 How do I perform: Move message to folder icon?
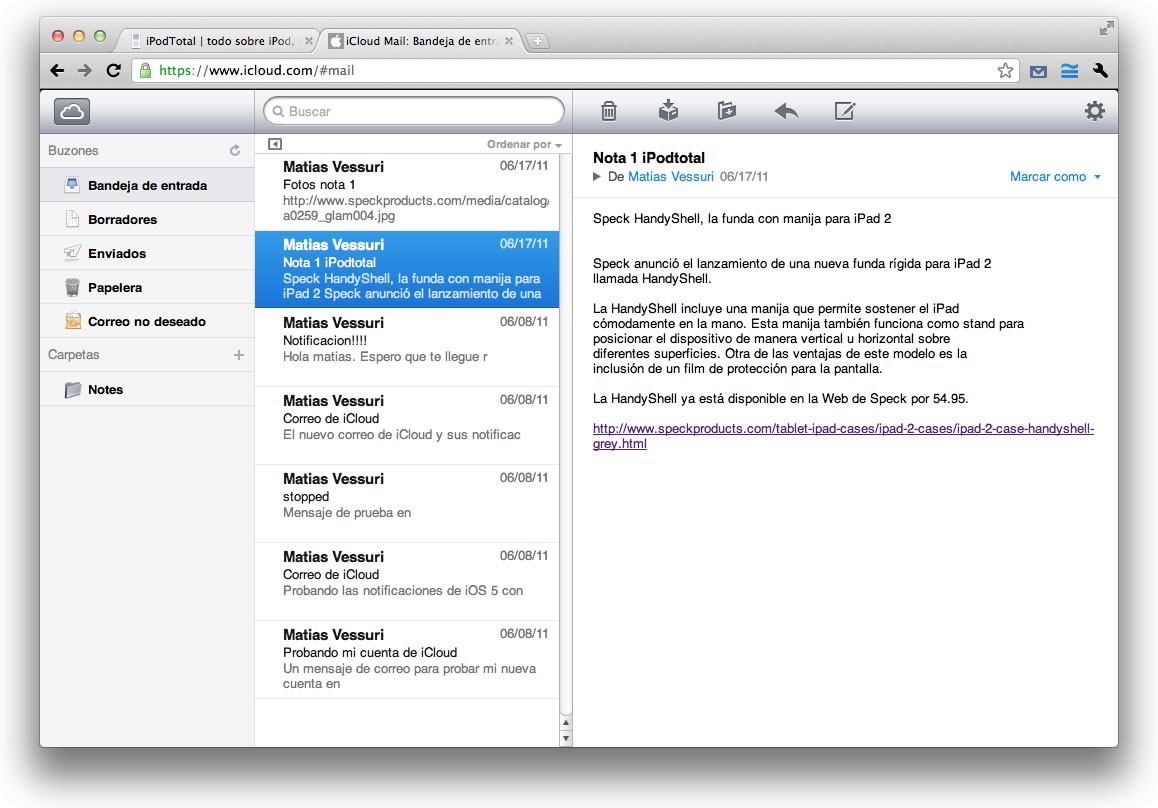click(727, 111)
